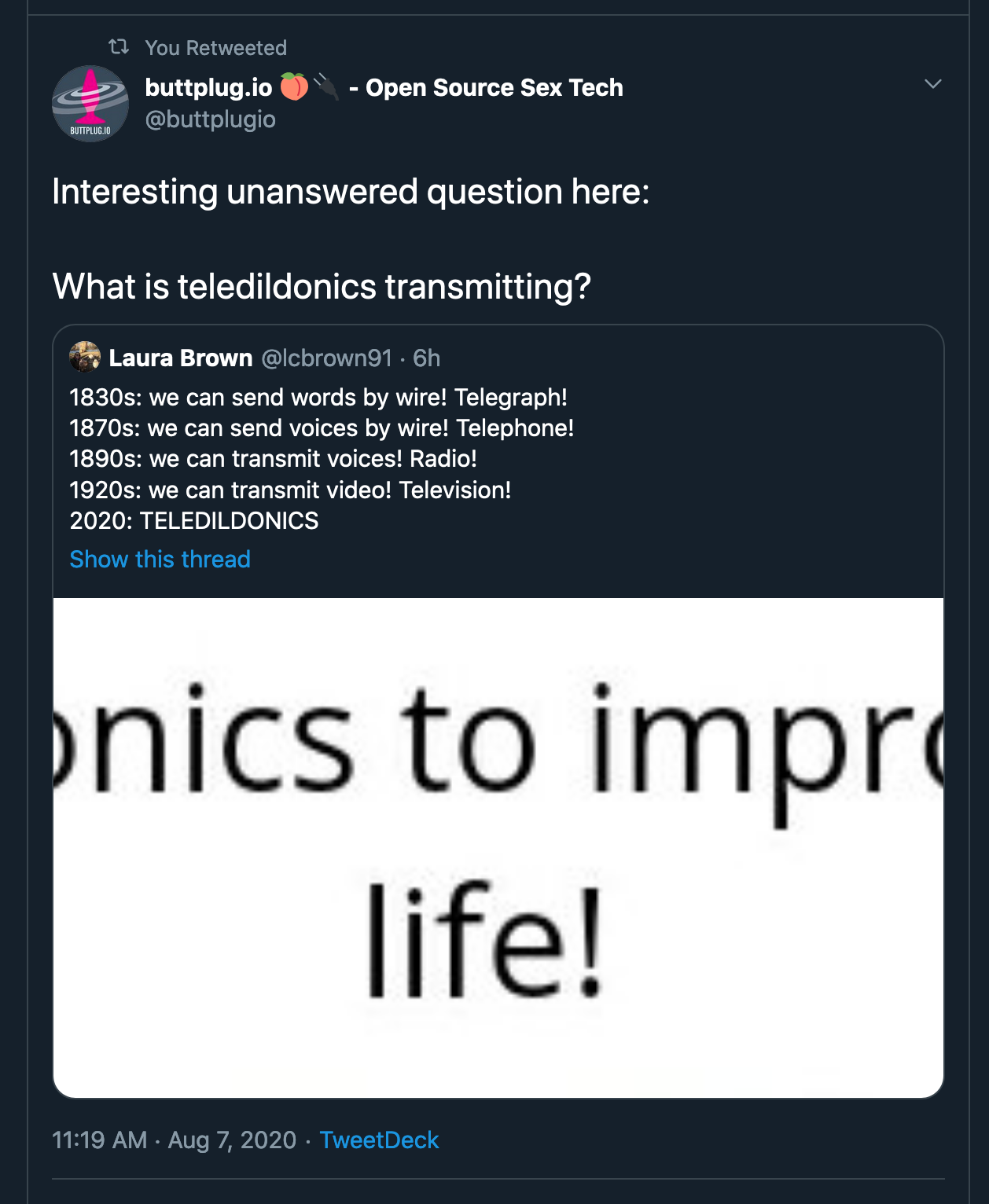The height and width of the screenshot is (1204, 989).
Task: Click the "2020: TELEDILDONICS" line
Action: click(x=194, y=521)
